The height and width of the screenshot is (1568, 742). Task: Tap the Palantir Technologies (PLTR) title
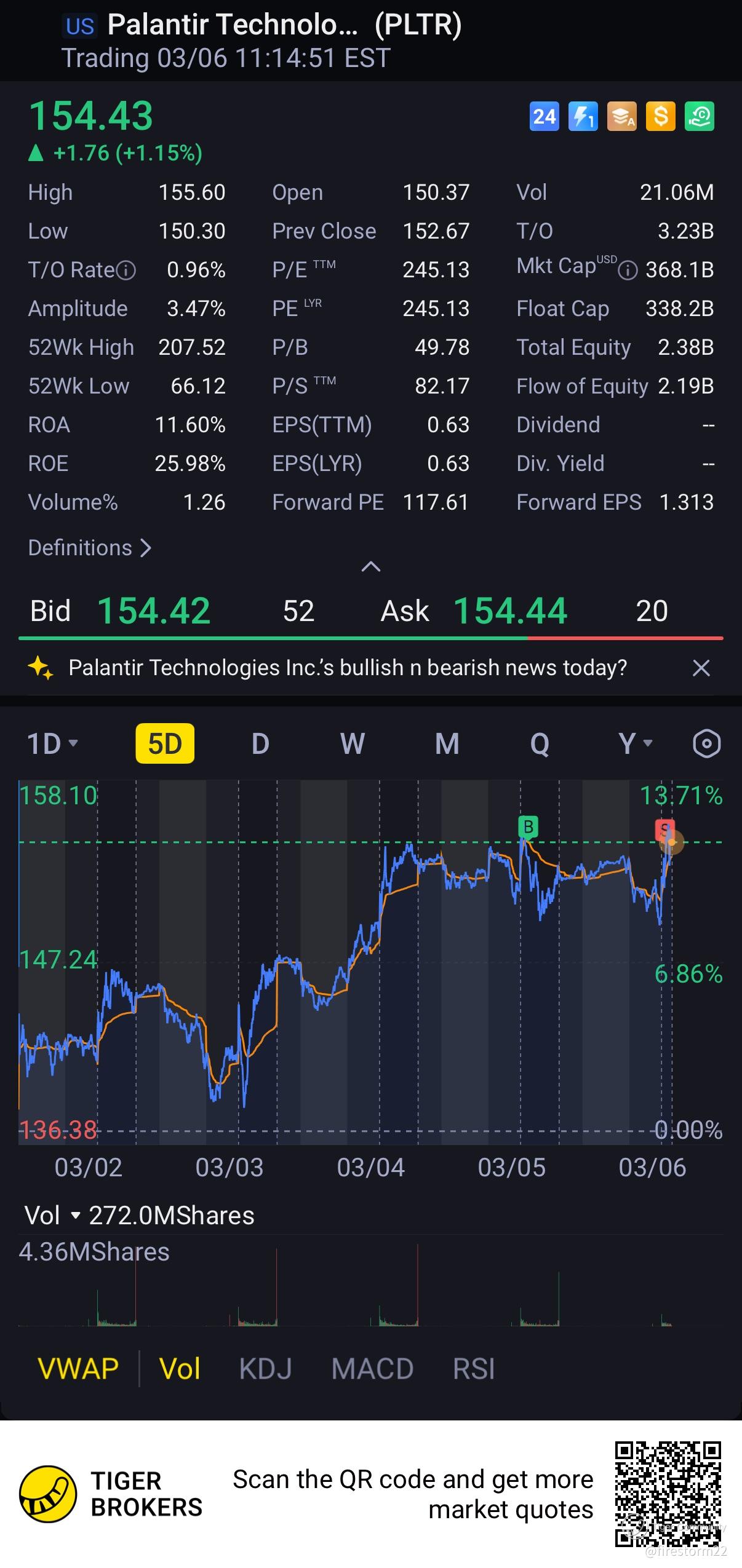click(x=284, y=25)
